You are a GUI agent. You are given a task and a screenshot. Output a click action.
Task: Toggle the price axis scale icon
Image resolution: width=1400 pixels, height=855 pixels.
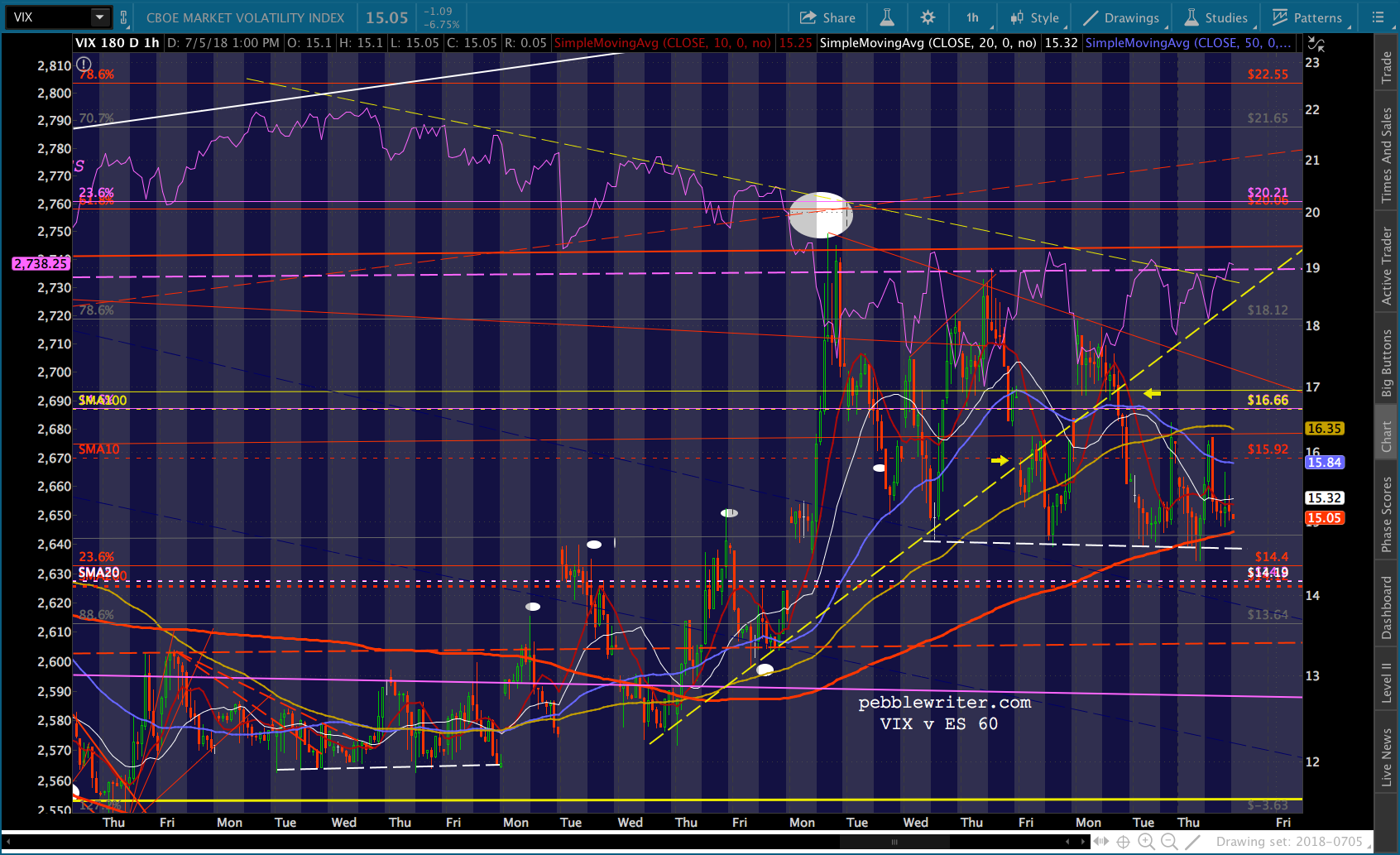(x=1316, y=44)
